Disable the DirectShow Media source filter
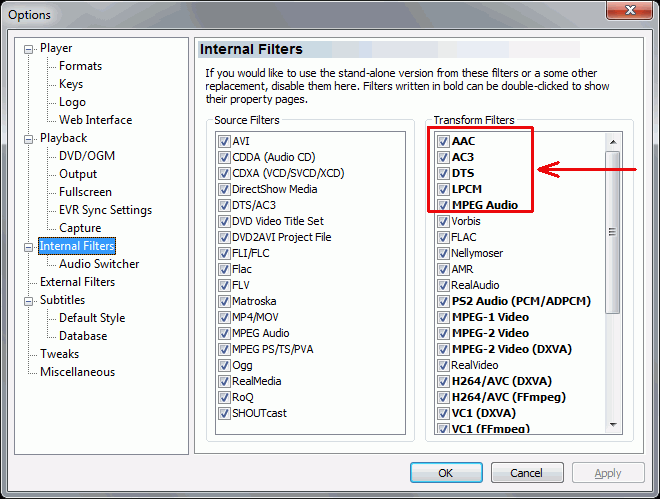 point(224,189)
